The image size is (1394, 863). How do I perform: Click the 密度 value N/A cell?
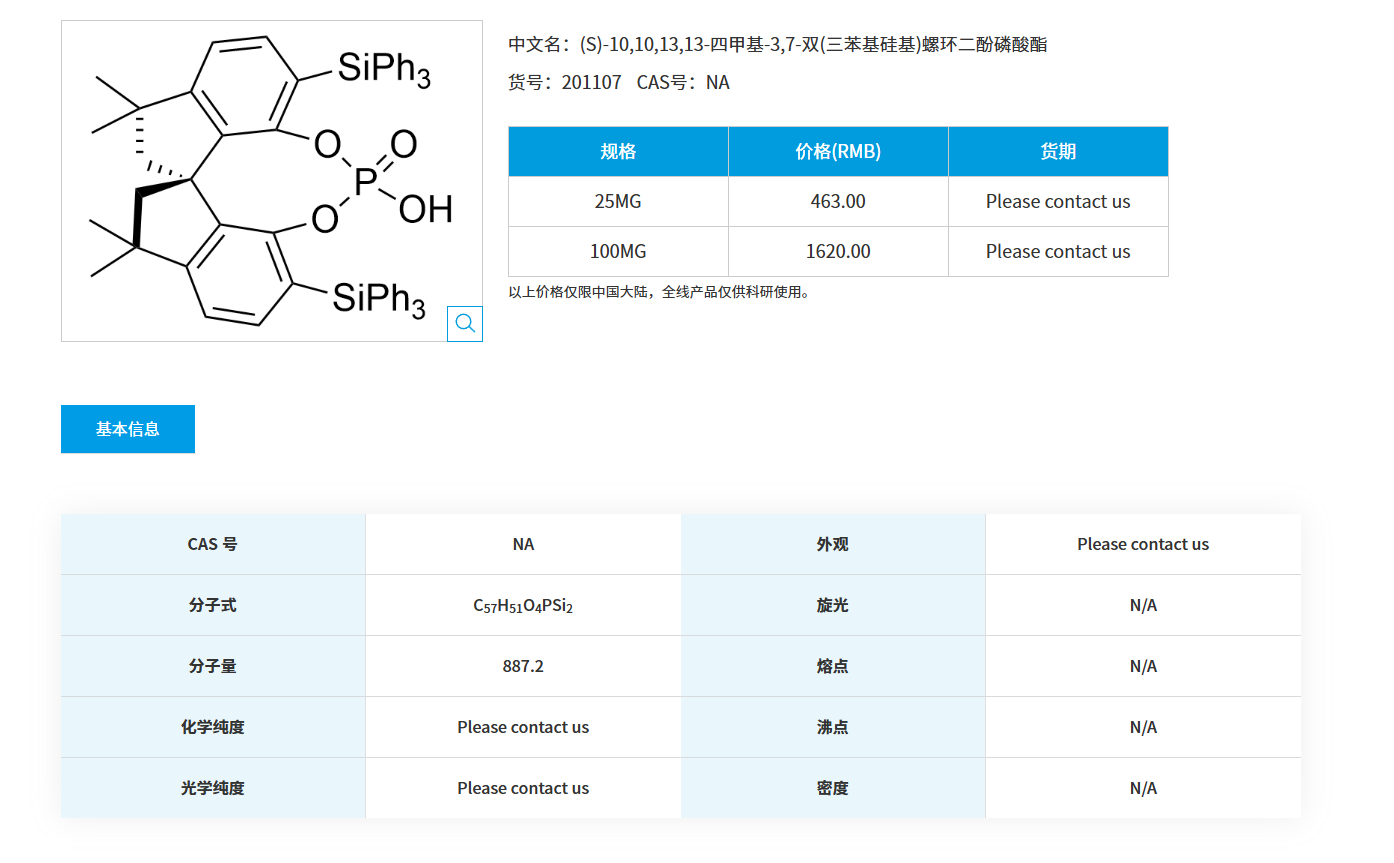(x=1143, y=788)
